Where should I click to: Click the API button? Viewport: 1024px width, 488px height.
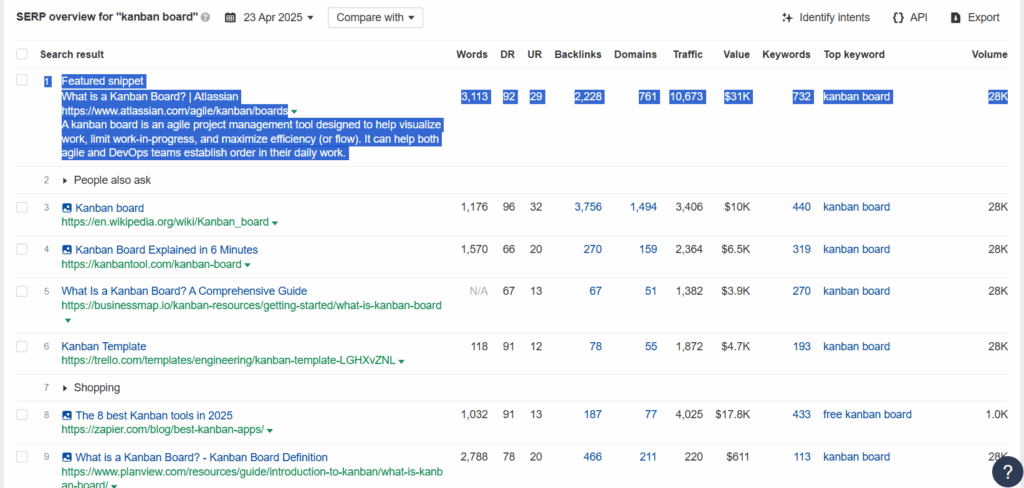(x=910, y=18)
